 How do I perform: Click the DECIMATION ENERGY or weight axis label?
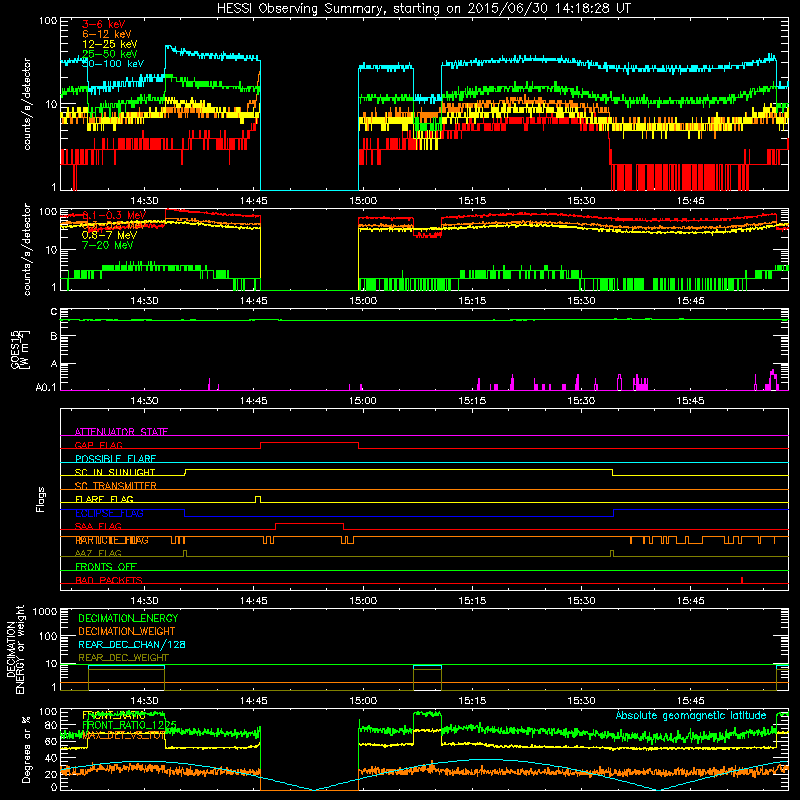coord(15,649)
